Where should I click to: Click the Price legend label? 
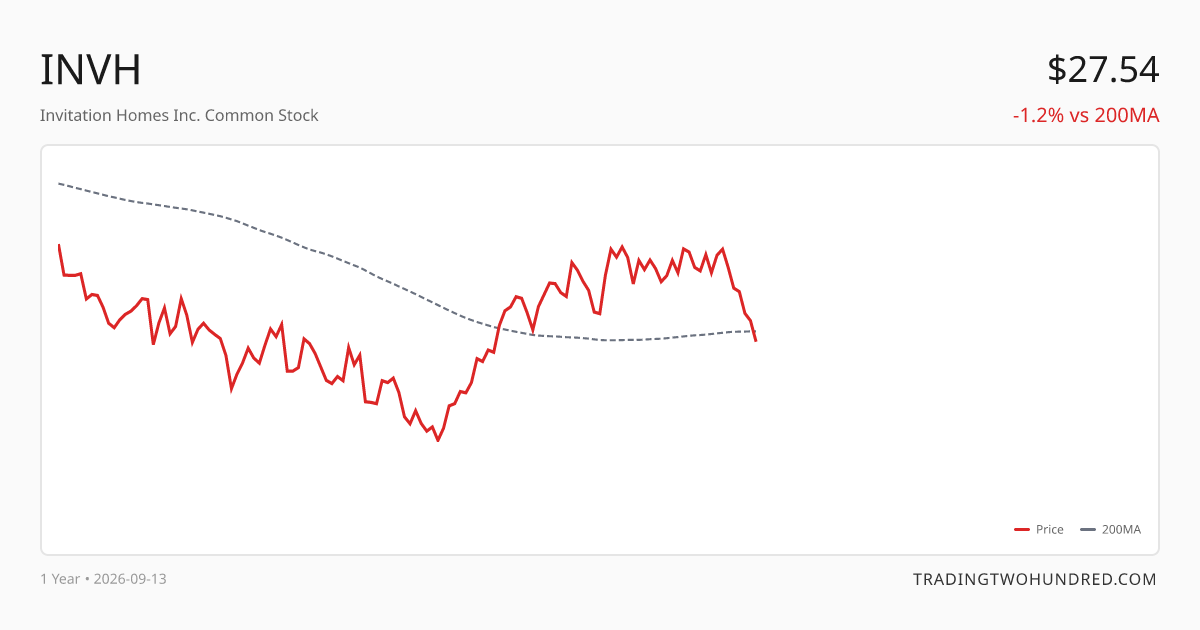click(x=1050, y=530)
